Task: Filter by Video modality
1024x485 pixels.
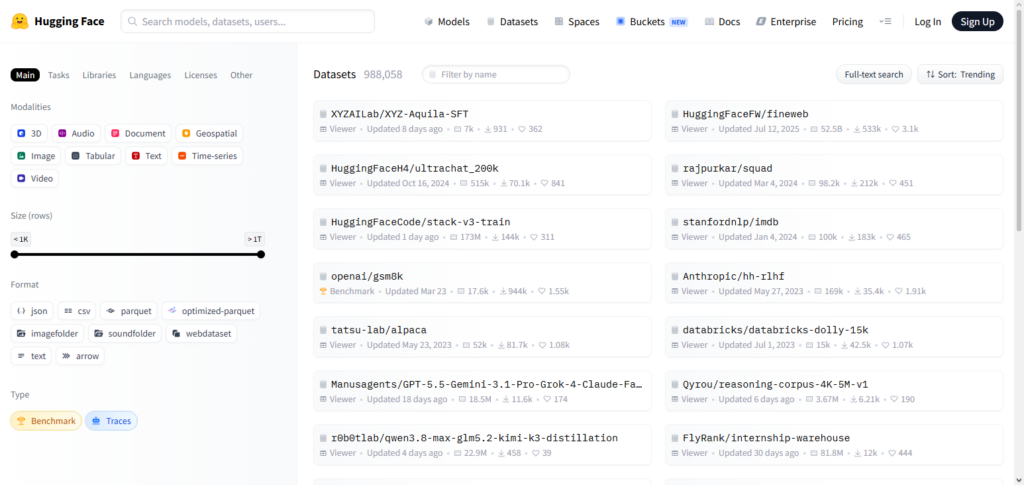Action: click(35, 178)
